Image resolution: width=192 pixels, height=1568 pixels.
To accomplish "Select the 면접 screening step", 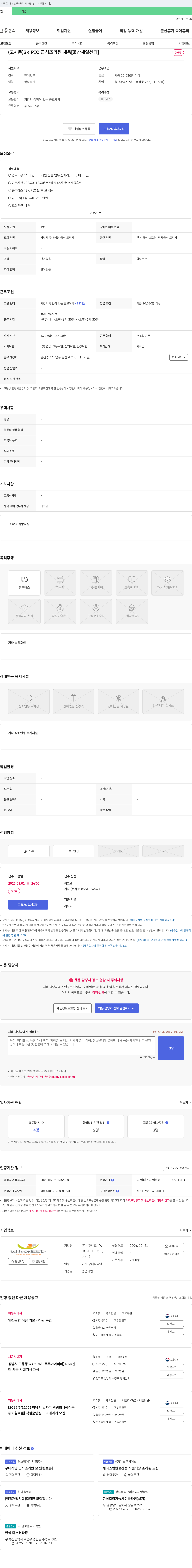I will [x=74, y=851].
